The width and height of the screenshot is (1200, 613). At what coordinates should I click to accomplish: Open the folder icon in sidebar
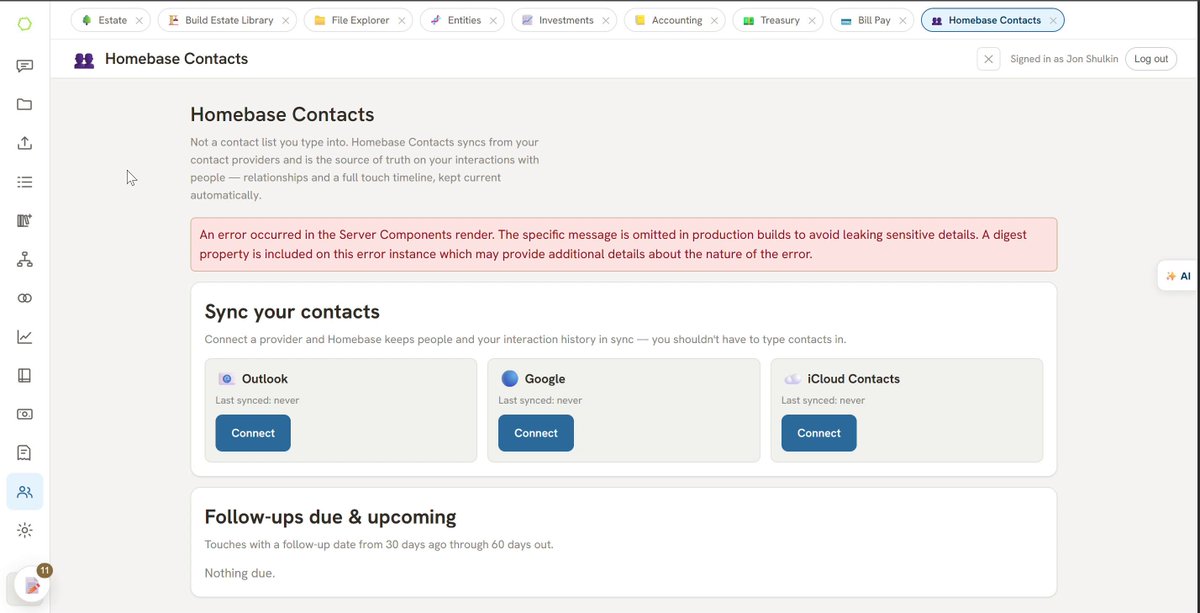point(25,105)
